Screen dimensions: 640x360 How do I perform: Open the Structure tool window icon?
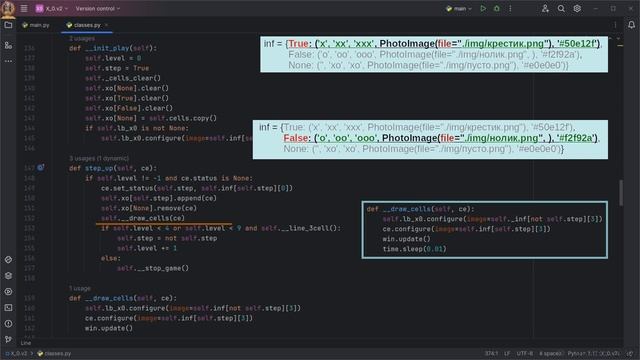[x=8, y=45]
